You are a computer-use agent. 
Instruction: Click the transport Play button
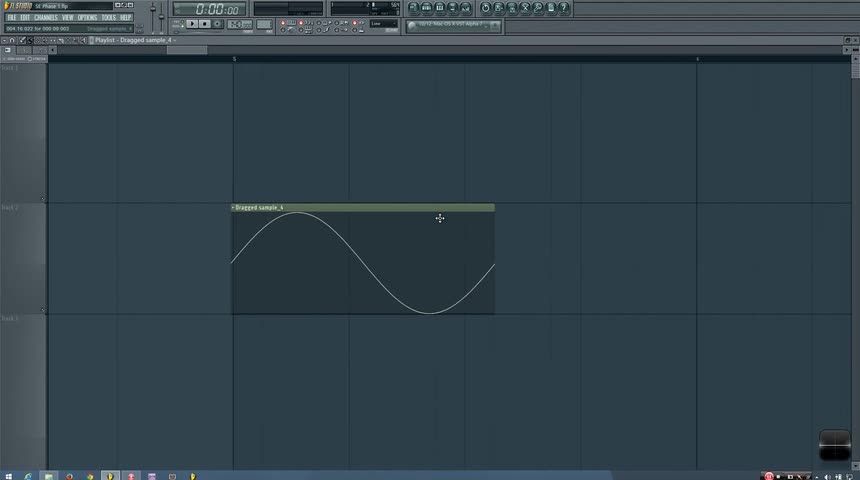click(x=192, y=24)
